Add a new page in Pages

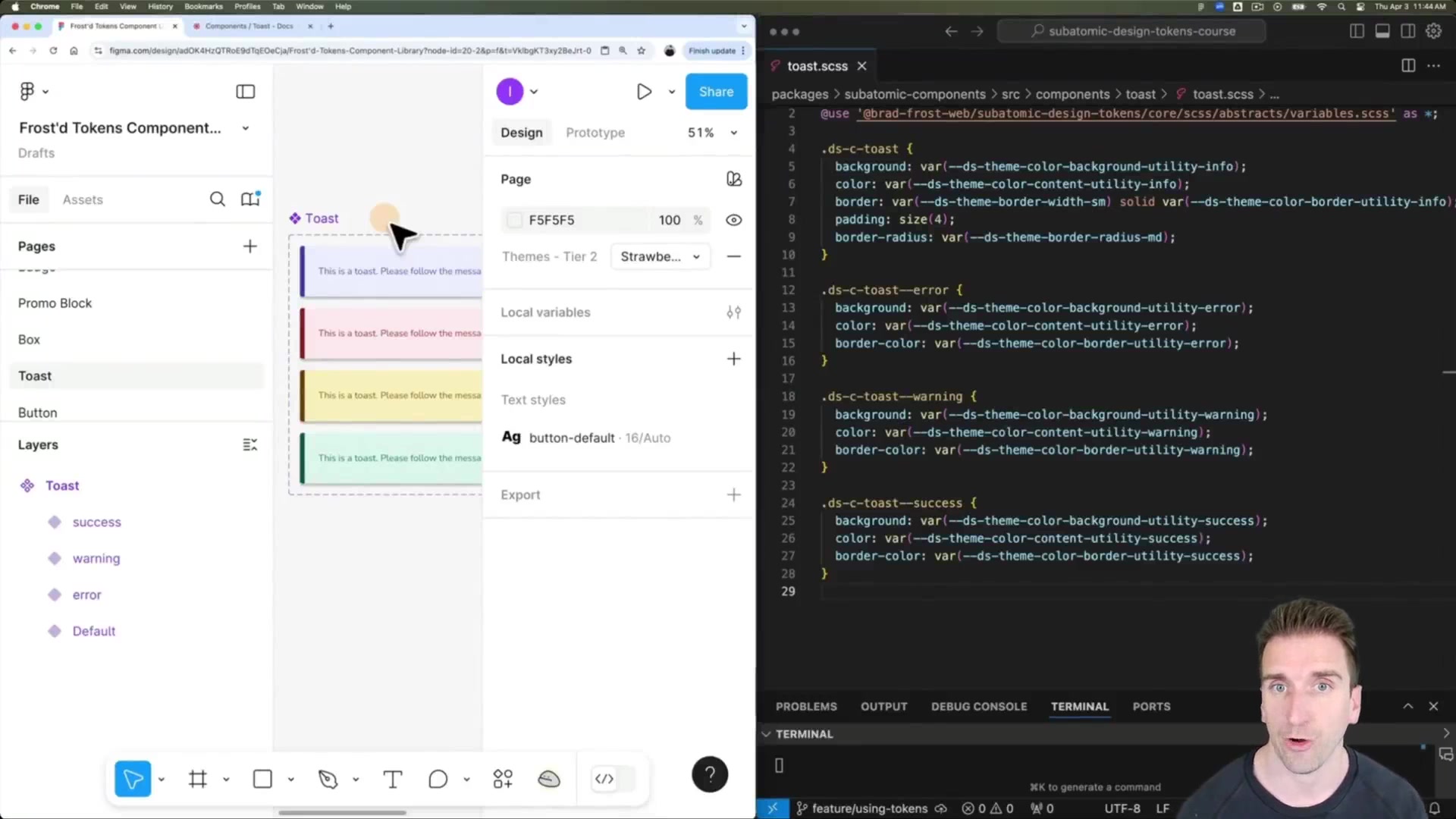click(x=249, y=246)
